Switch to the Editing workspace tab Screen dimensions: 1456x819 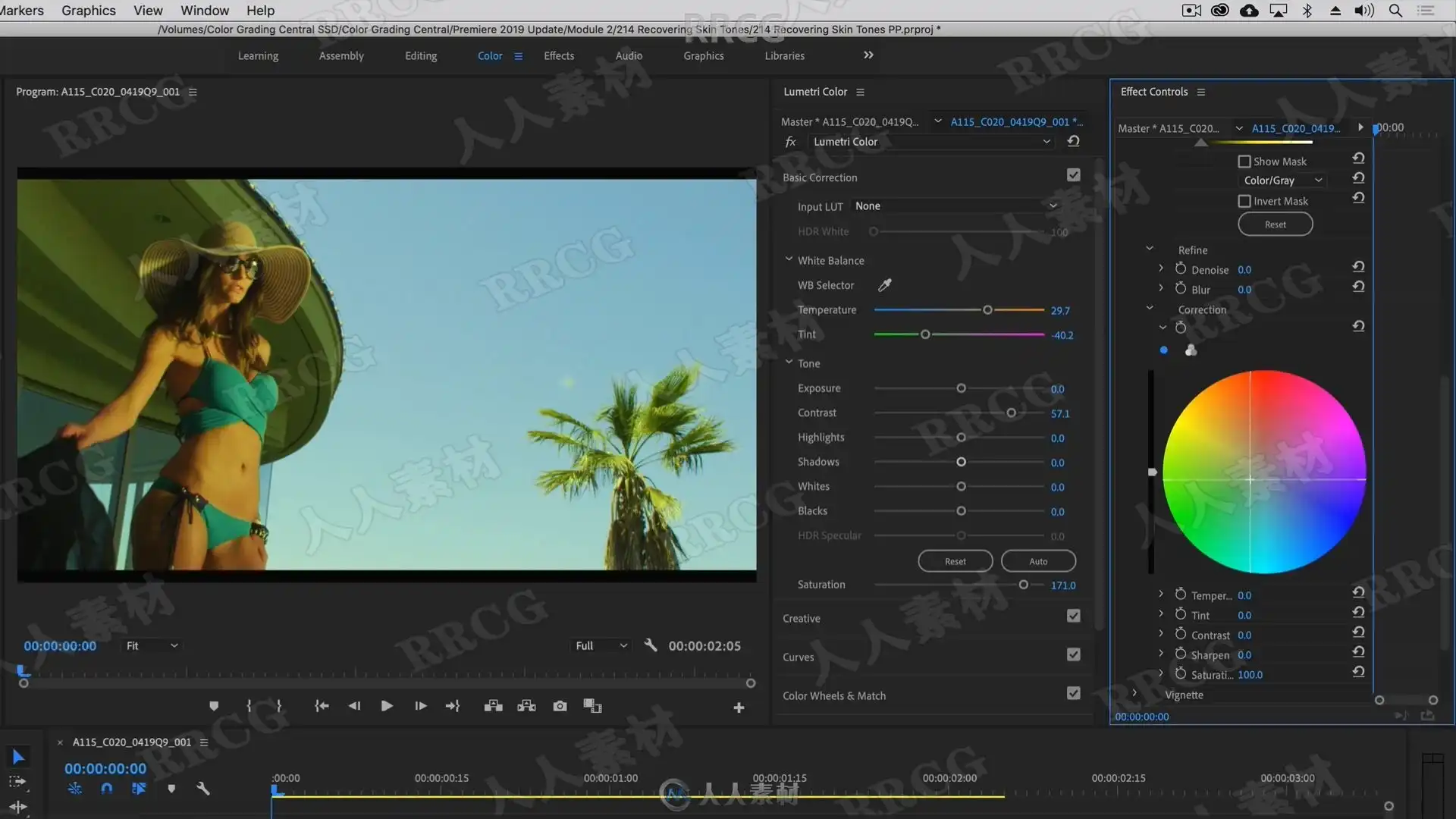tap(421, 55)
